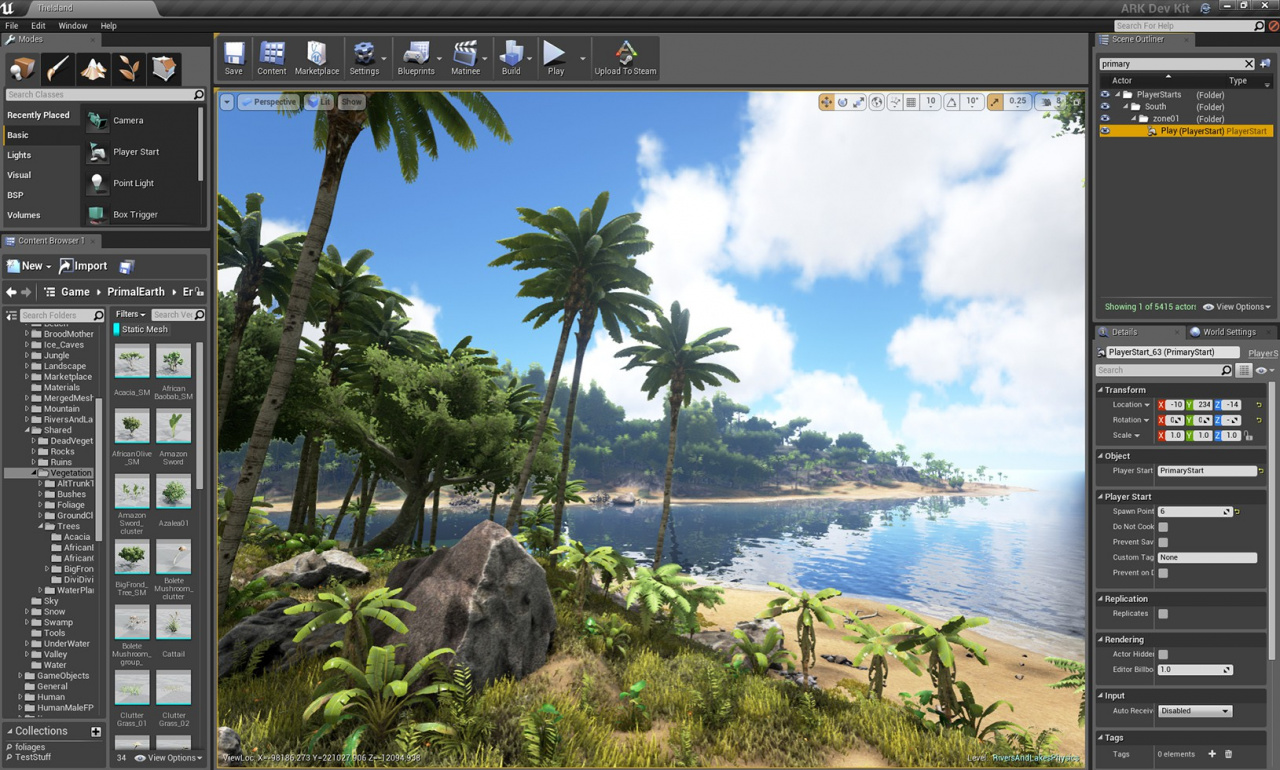Open the Auto Receive Disabled dropdown
This screenshot has width=1280, height=770.
tap(1195, 711)
